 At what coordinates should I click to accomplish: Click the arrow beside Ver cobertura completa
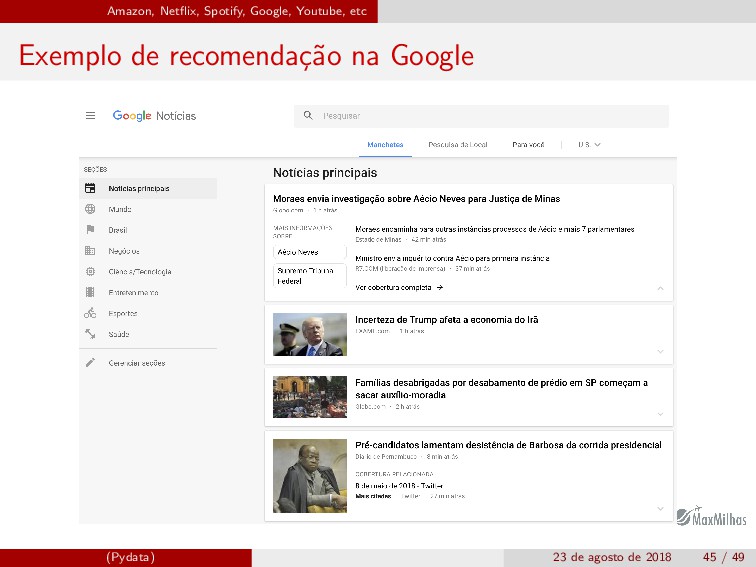click(x=440, y=287)
